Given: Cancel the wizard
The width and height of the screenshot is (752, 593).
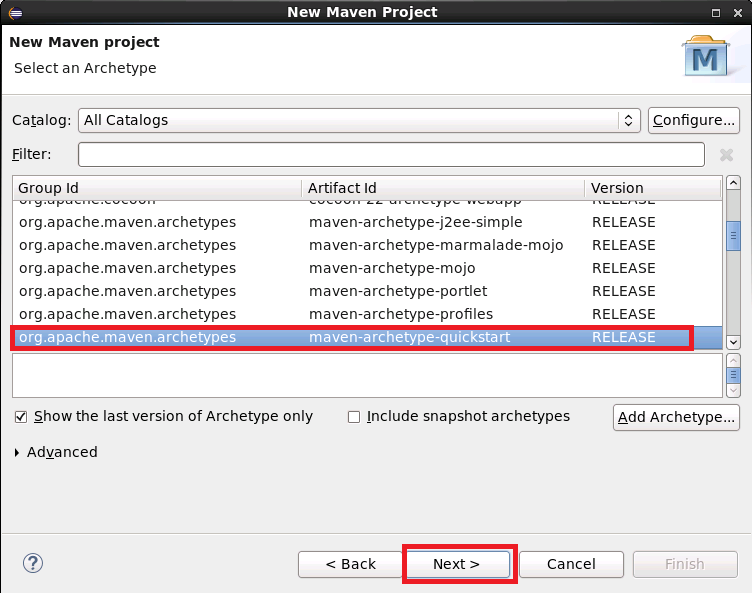Looking at the screenshot, I should pos(571,564).
